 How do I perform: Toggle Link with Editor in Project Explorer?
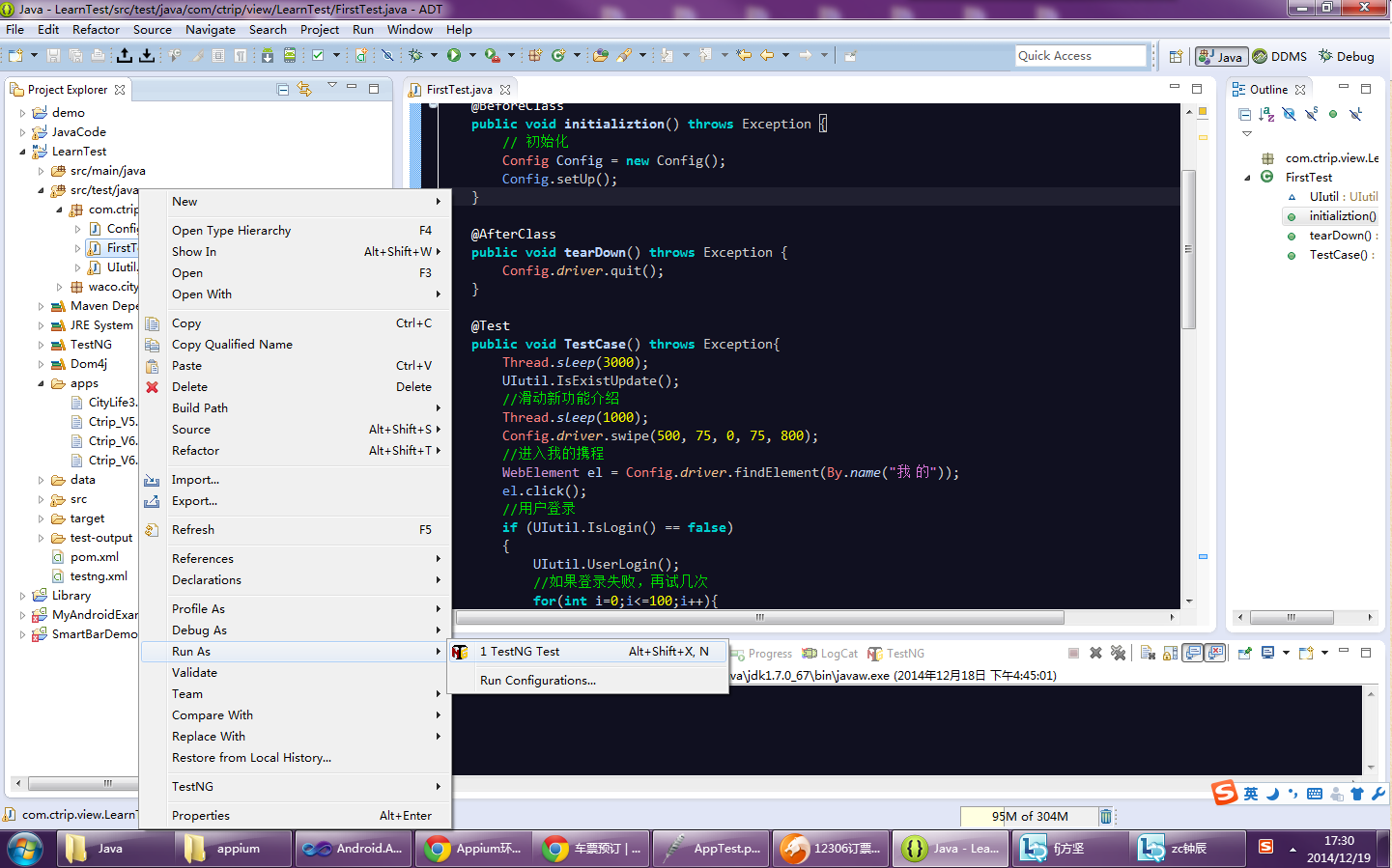click(x=304, y=90)
